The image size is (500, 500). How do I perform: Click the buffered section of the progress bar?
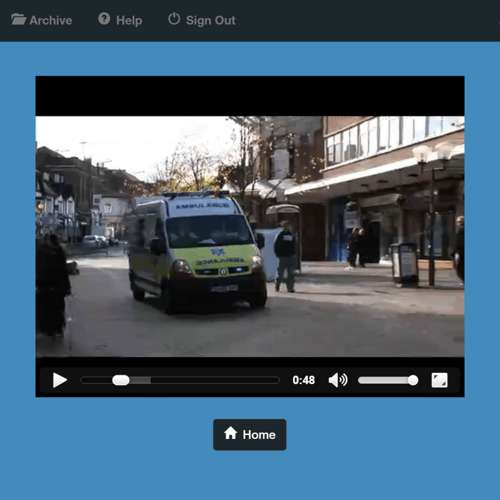140,380
